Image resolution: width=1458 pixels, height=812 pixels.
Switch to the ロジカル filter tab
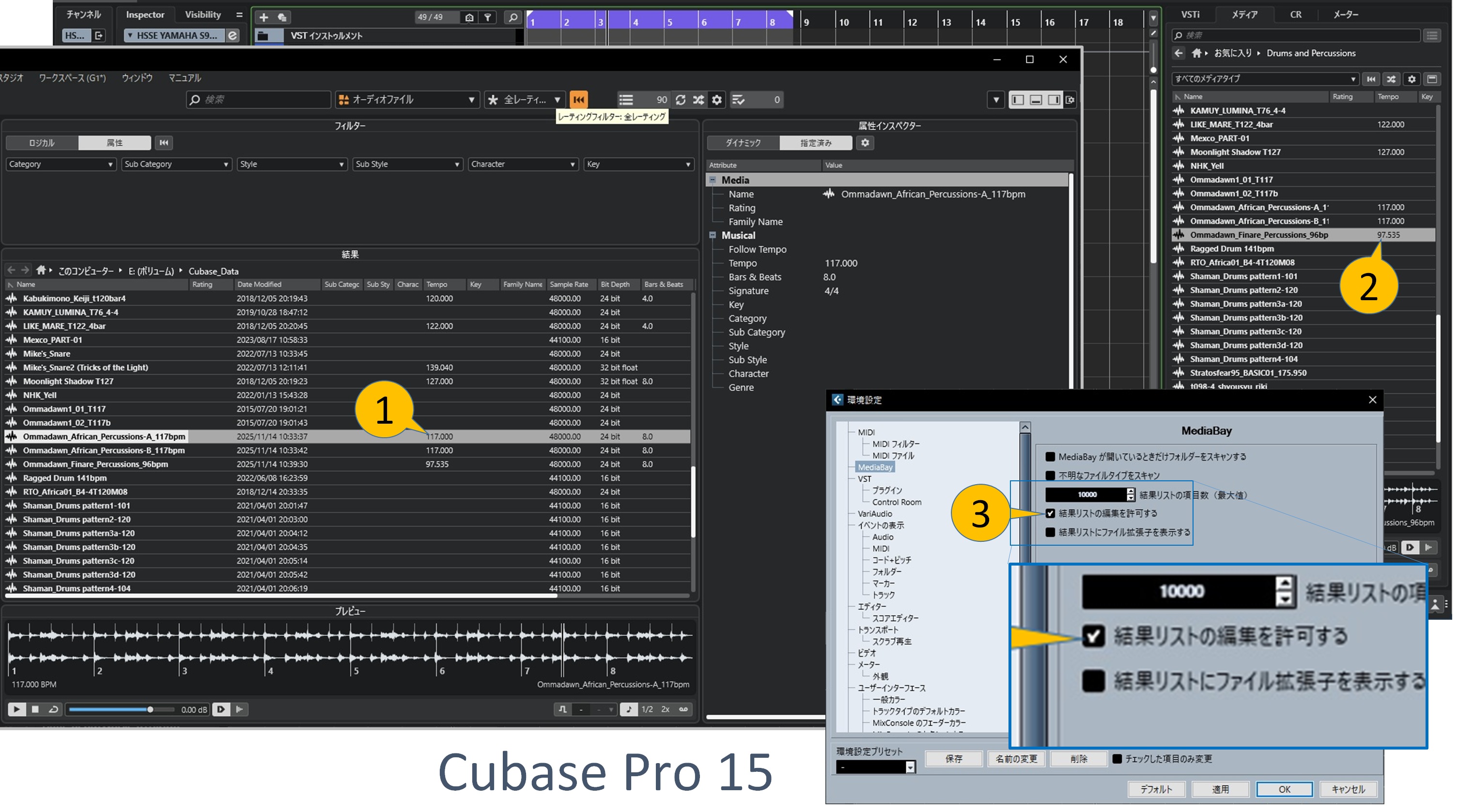pos(42,142)
